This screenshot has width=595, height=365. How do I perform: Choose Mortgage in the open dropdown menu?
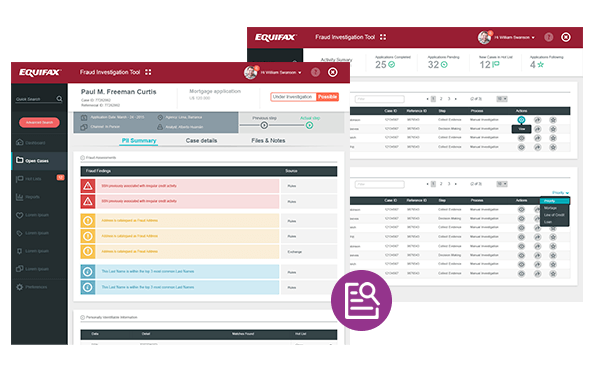click(x=555, y=208)
